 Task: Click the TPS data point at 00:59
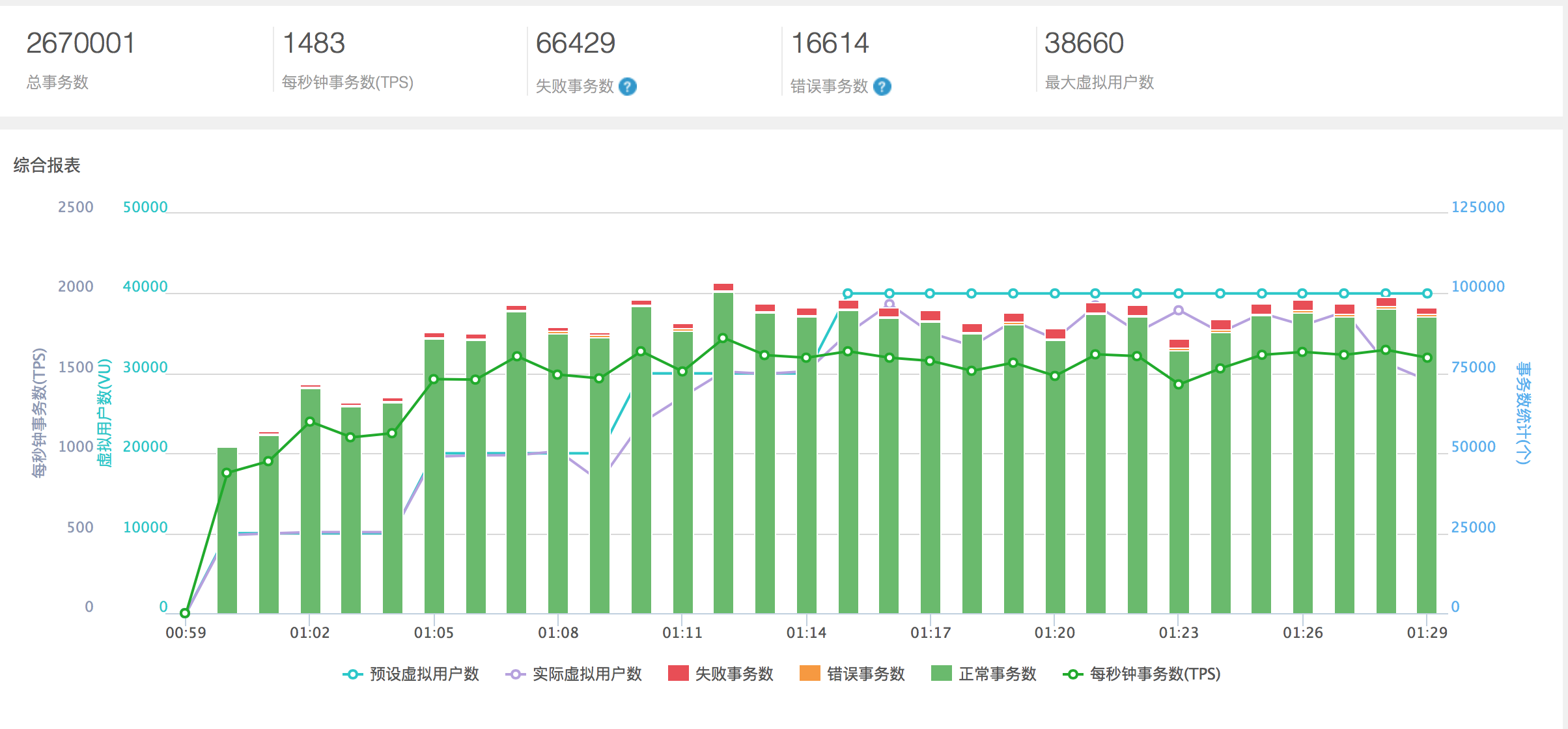point(185,613)
